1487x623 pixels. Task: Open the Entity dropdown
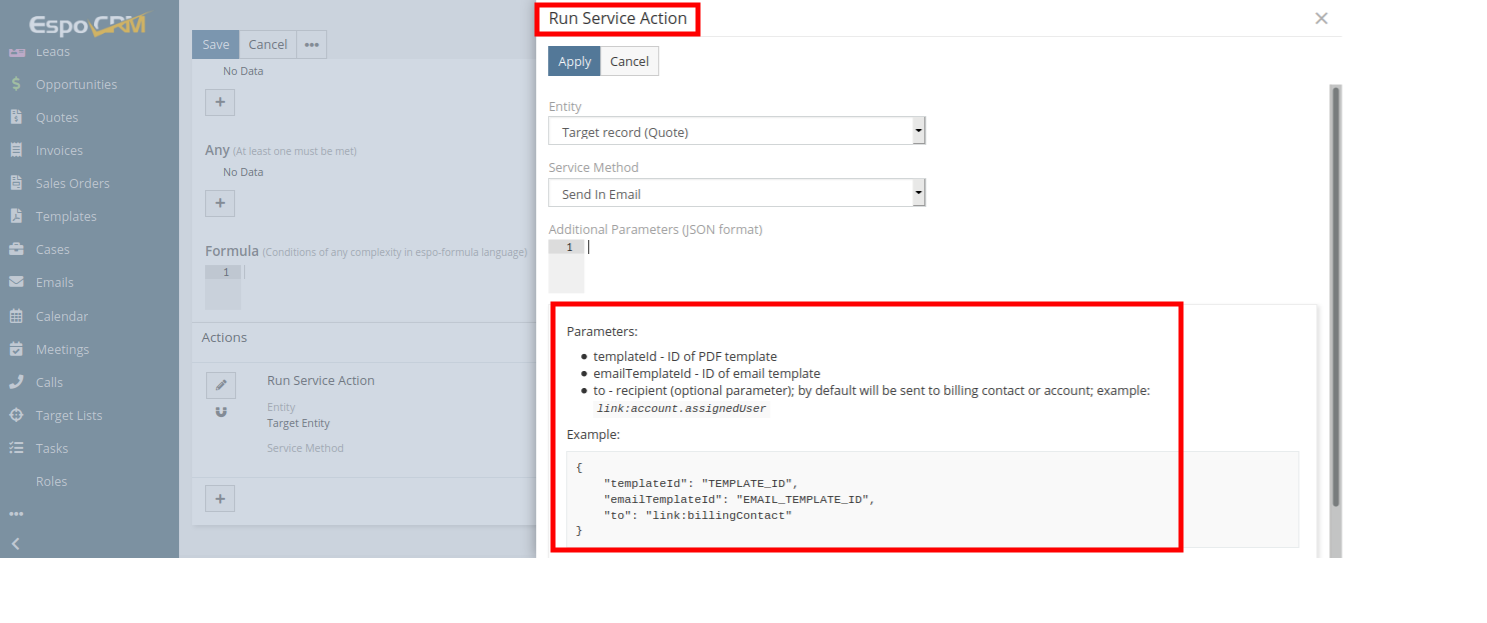coord(736,132)
